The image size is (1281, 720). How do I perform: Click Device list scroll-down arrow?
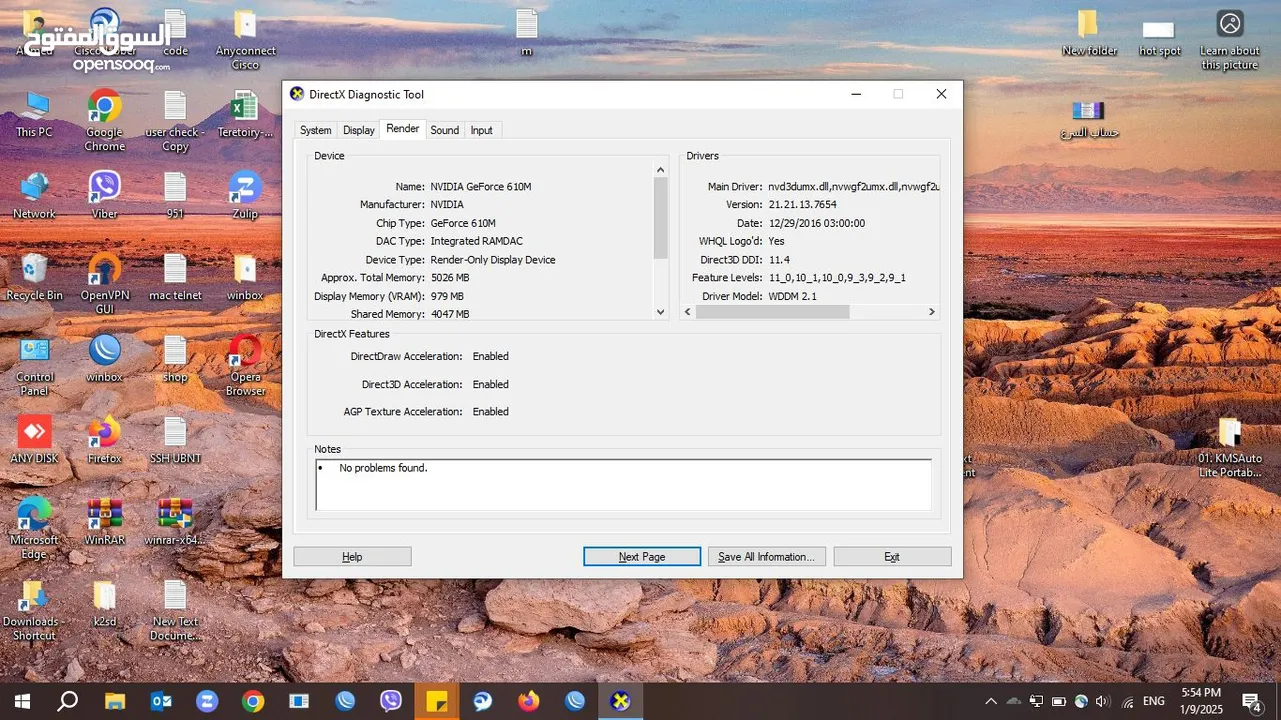(660, 312)
